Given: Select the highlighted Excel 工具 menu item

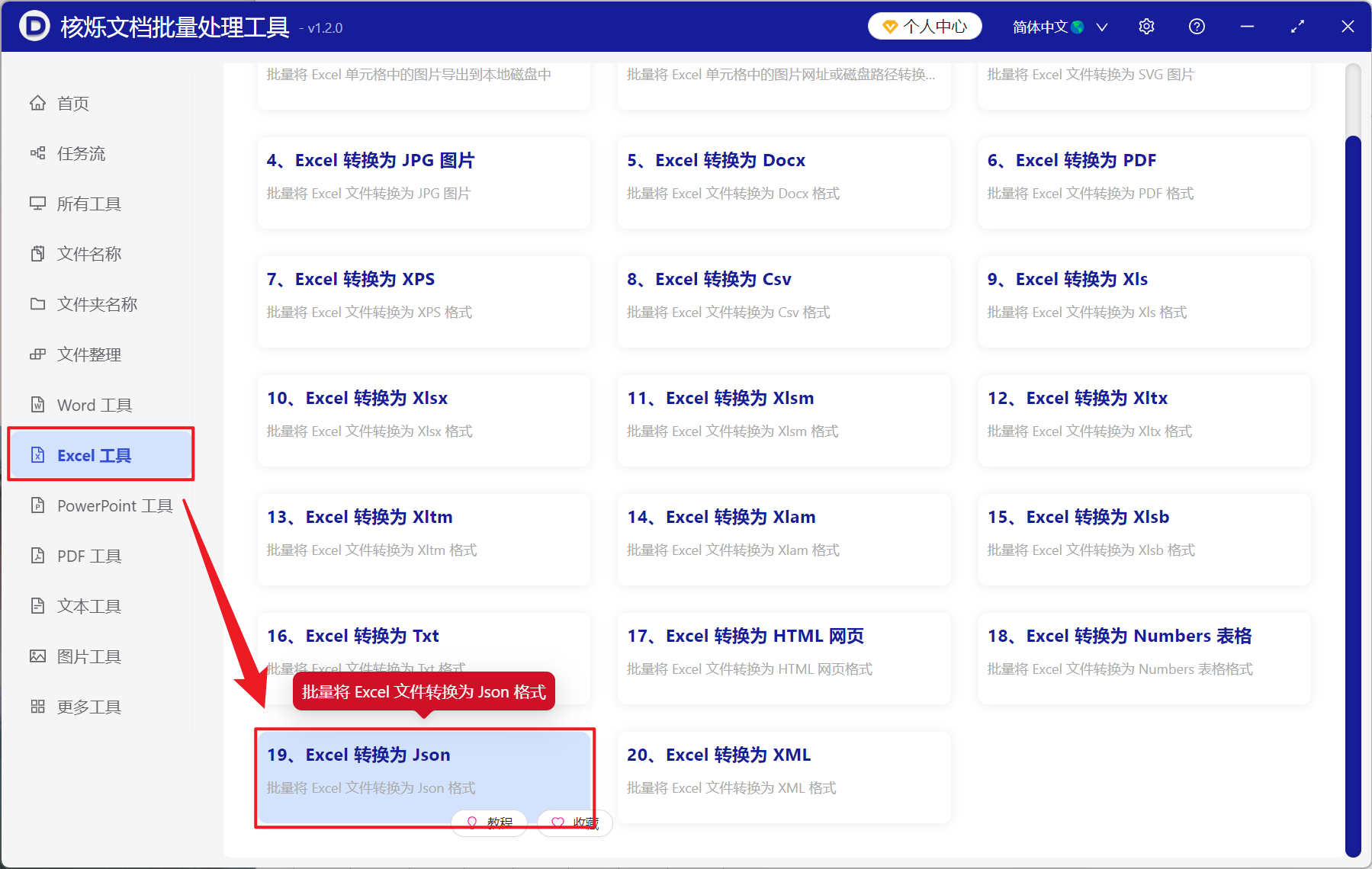Looking at the screenshot, I should pos(95,454).
